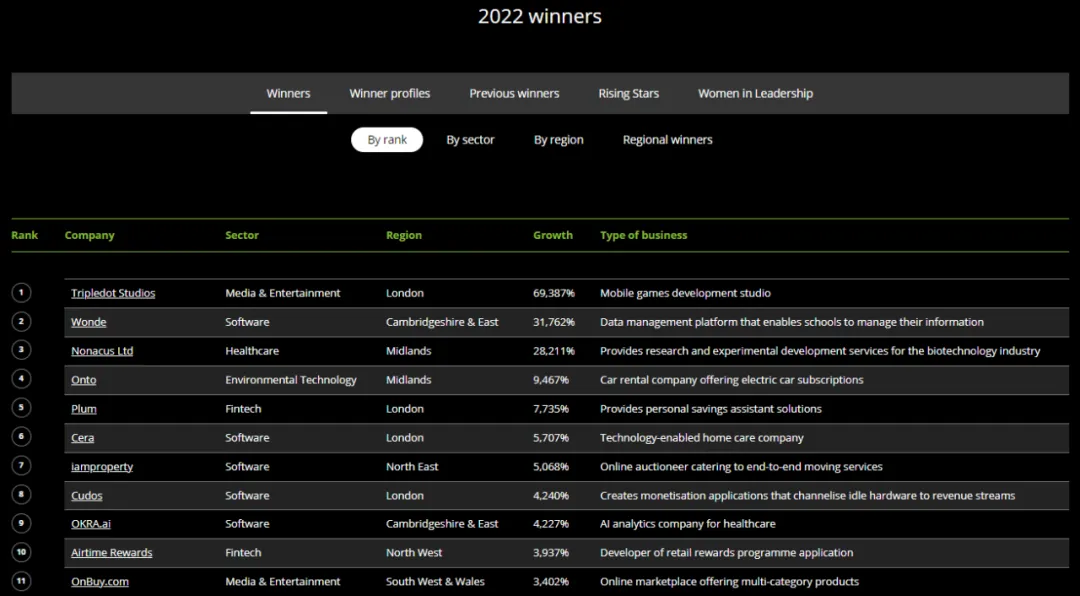Filter winners By region

tap(558, 140)
